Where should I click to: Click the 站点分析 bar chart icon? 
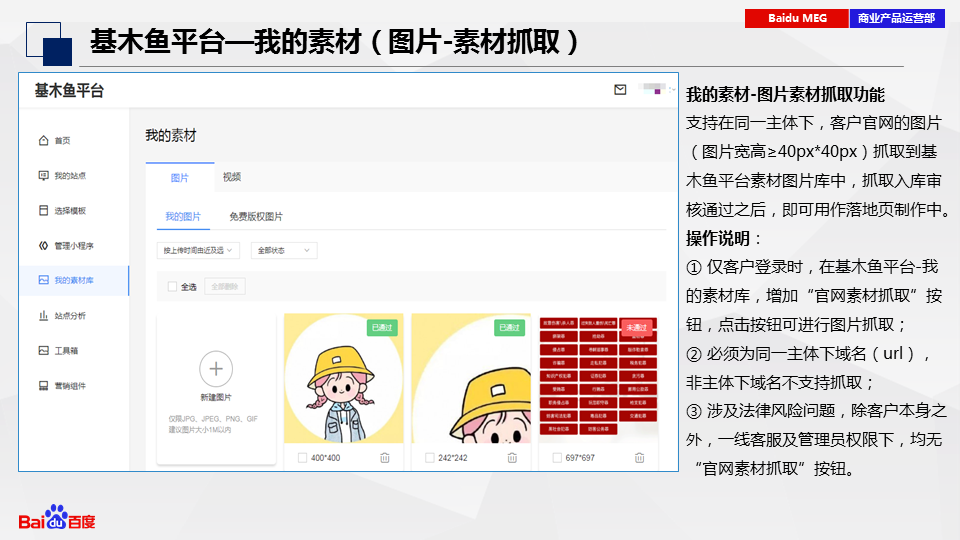point(43,315)
